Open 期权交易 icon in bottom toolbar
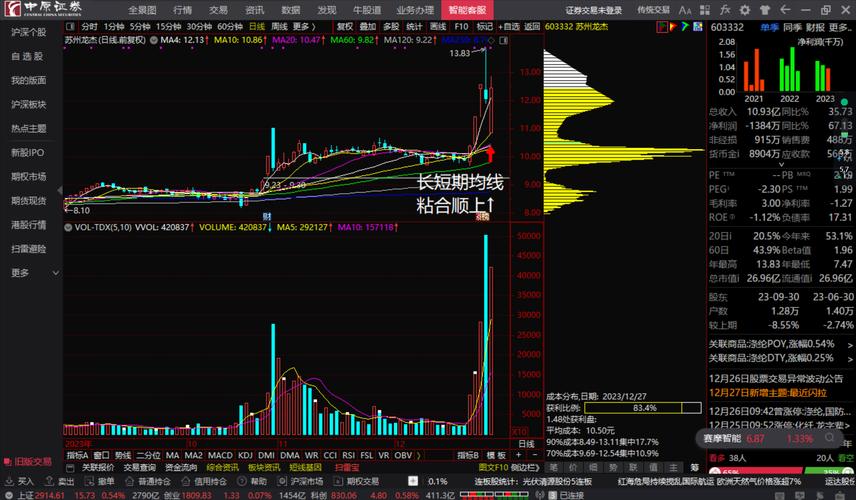This screenshot has height=500, width=856. click(338, 481)
